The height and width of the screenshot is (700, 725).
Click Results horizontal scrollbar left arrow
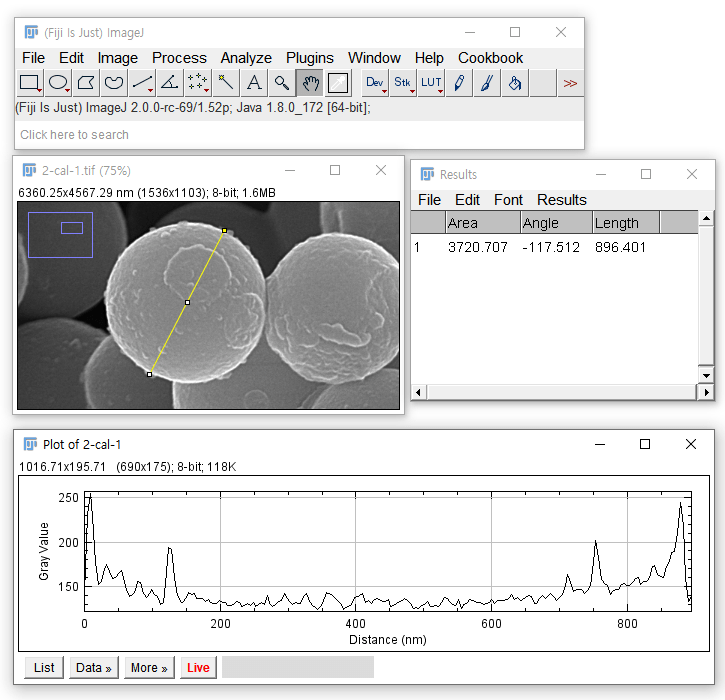(x=418, y=393)
